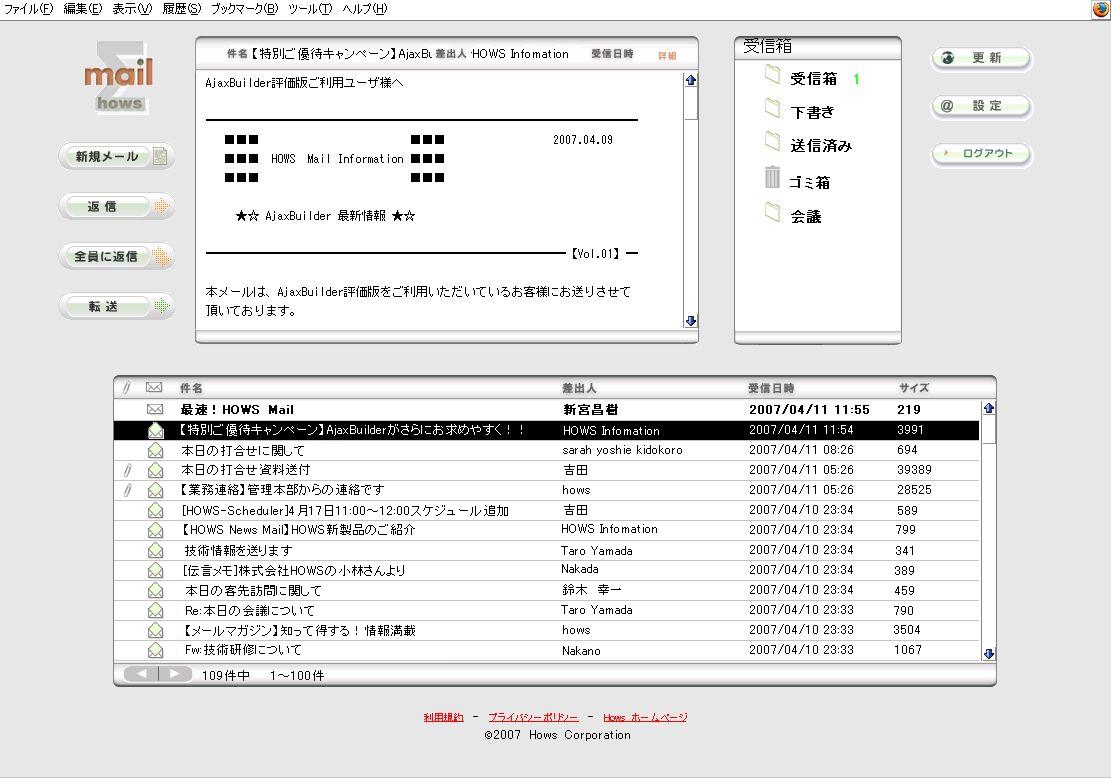The width and height of the screenshot is (1111, 778).
Task: Sort by the attachment paperclip column header
Action: 127,388
